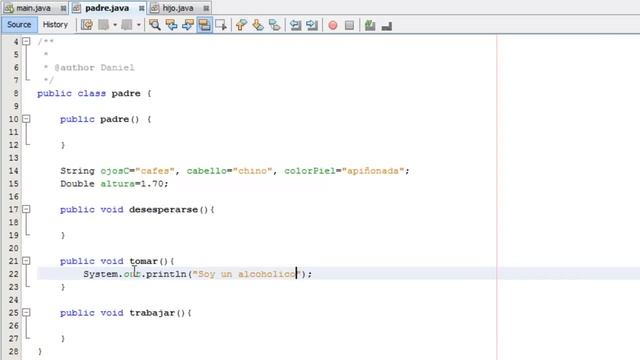Click the 'tomar' method name
Screen dimensions: 640x360
[144, 261]
